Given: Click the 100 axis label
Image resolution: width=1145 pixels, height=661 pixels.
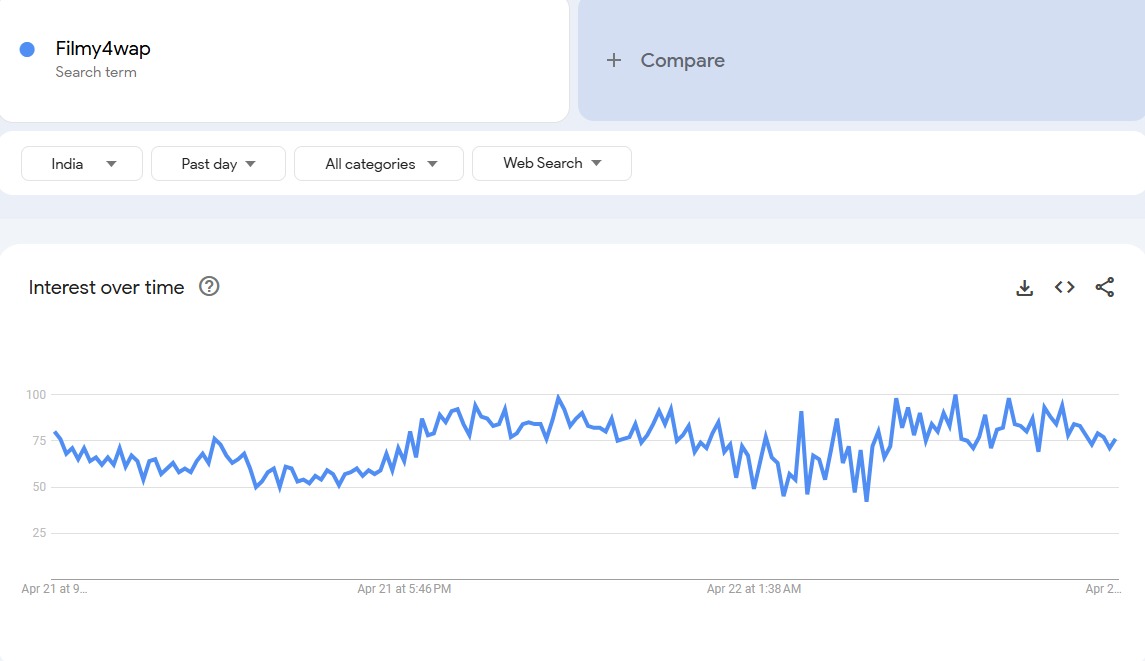Looking at the screenshot, I should [x=36, y=394].
